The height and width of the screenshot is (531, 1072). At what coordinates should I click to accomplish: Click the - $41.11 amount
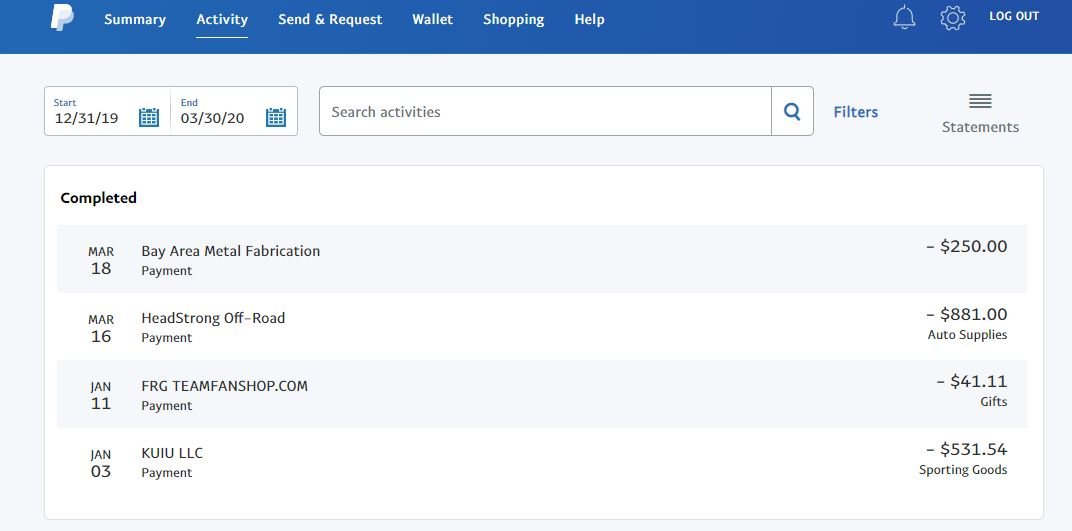[972, 381]
